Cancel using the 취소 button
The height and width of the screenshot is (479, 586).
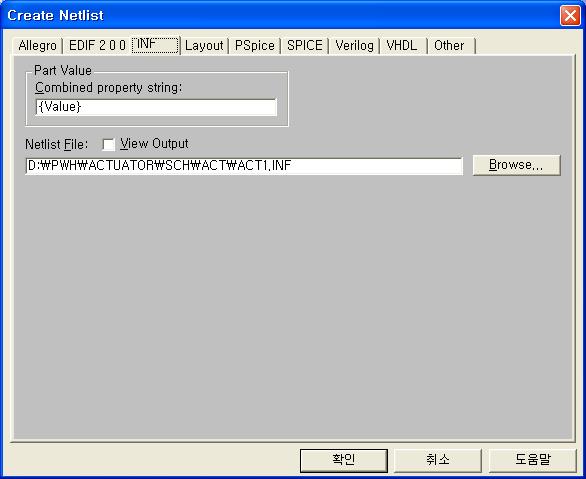tap(438, 460)
